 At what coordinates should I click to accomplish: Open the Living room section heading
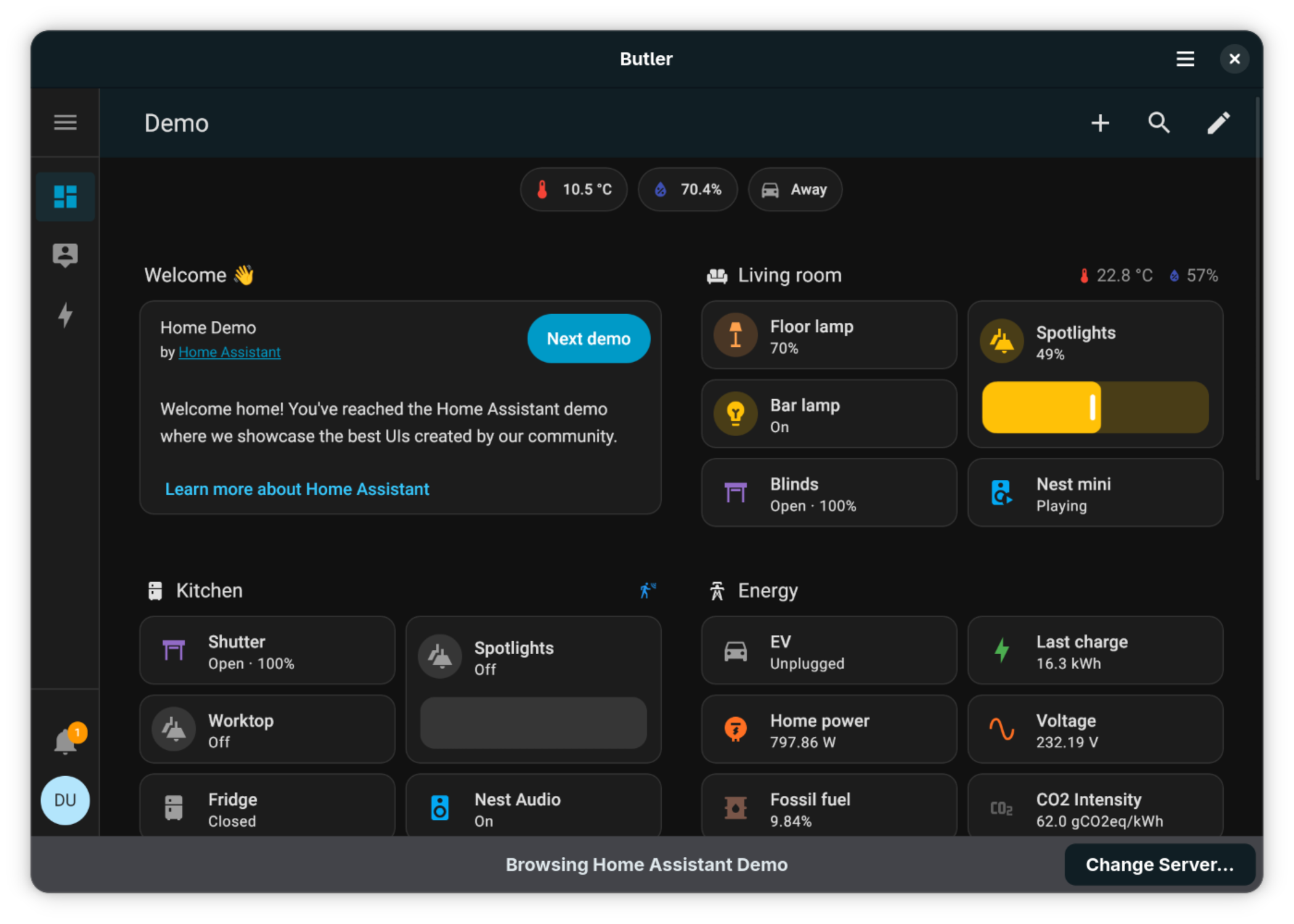point(789,275)
